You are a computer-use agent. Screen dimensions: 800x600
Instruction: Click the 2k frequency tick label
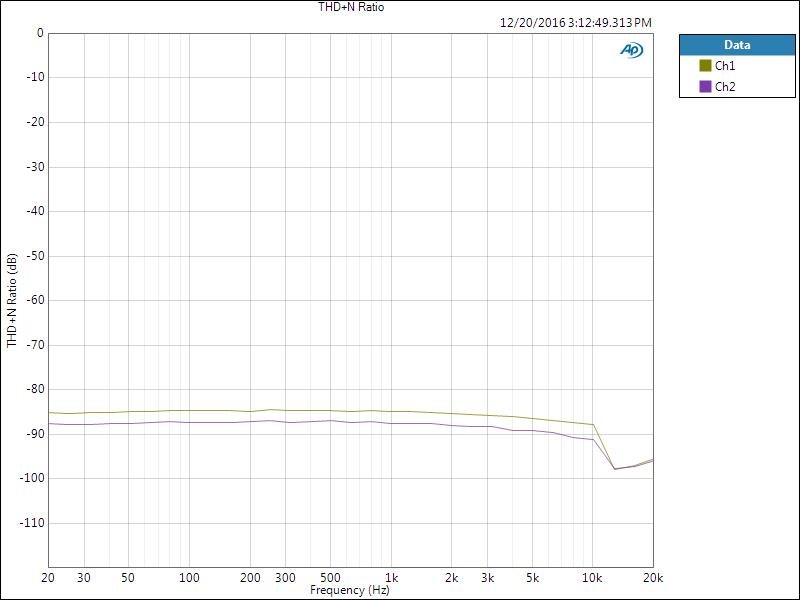(x=452, y=578)
